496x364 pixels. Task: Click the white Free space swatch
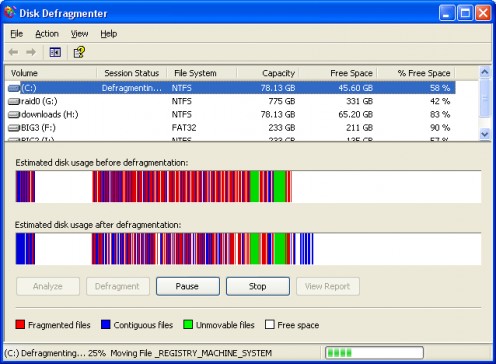coord(270,324)
